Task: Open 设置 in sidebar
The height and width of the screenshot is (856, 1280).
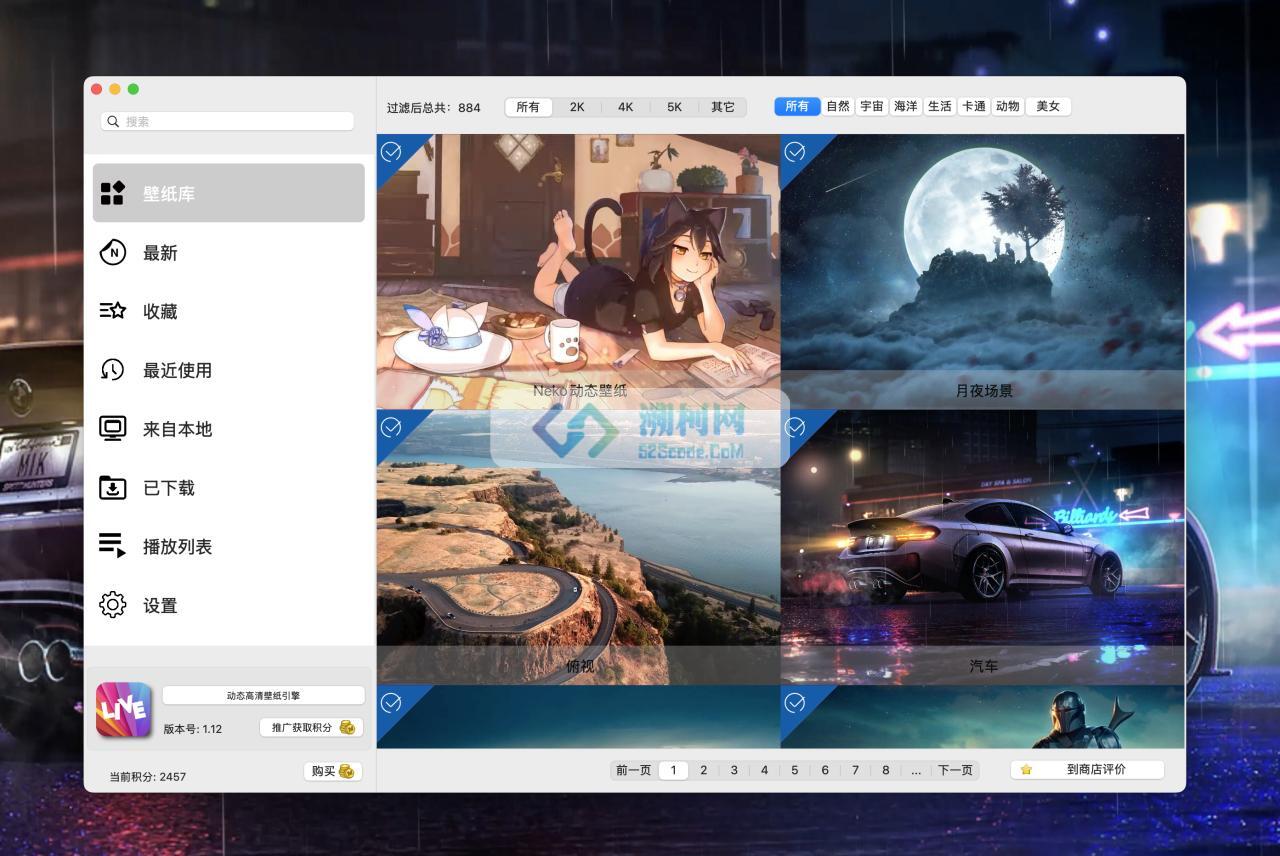Action: 229,605
